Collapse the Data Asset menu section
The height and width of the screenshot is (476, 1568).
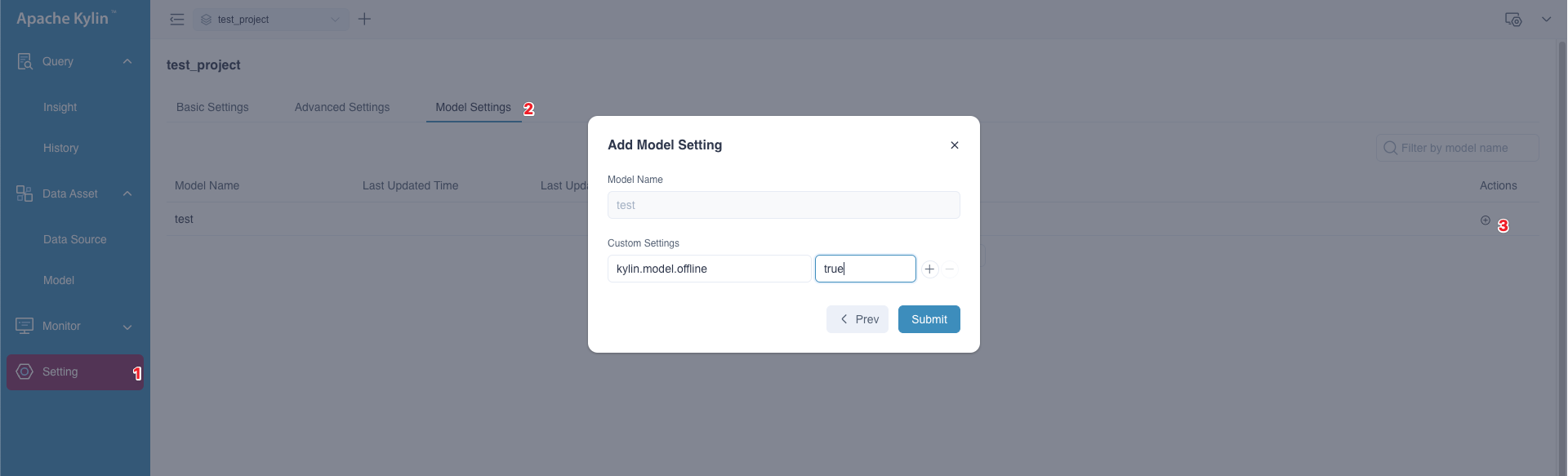pos(127,194)
